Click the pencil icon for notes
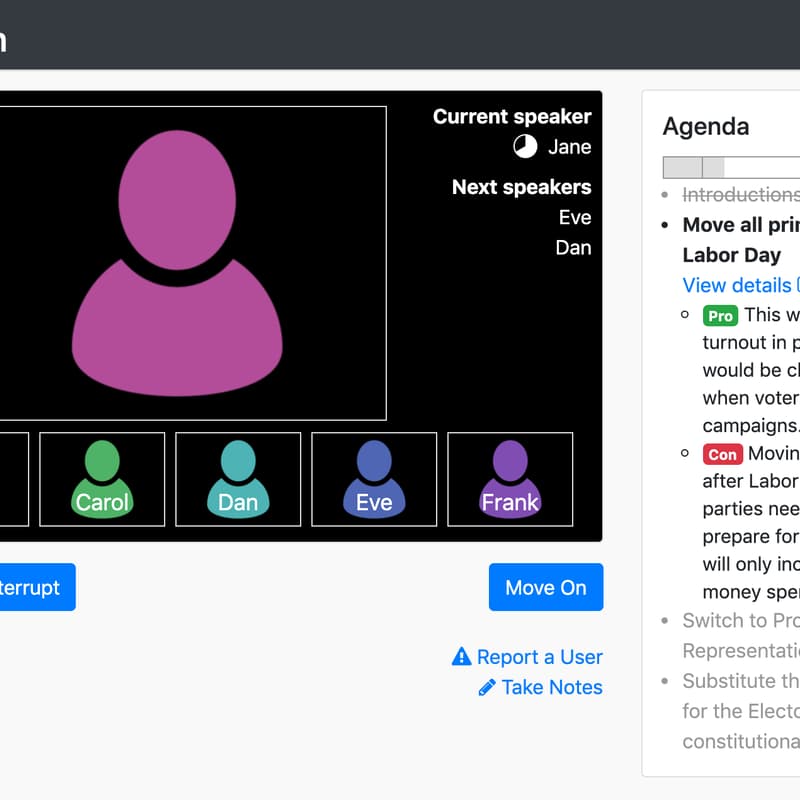 [x=487, y=687]
